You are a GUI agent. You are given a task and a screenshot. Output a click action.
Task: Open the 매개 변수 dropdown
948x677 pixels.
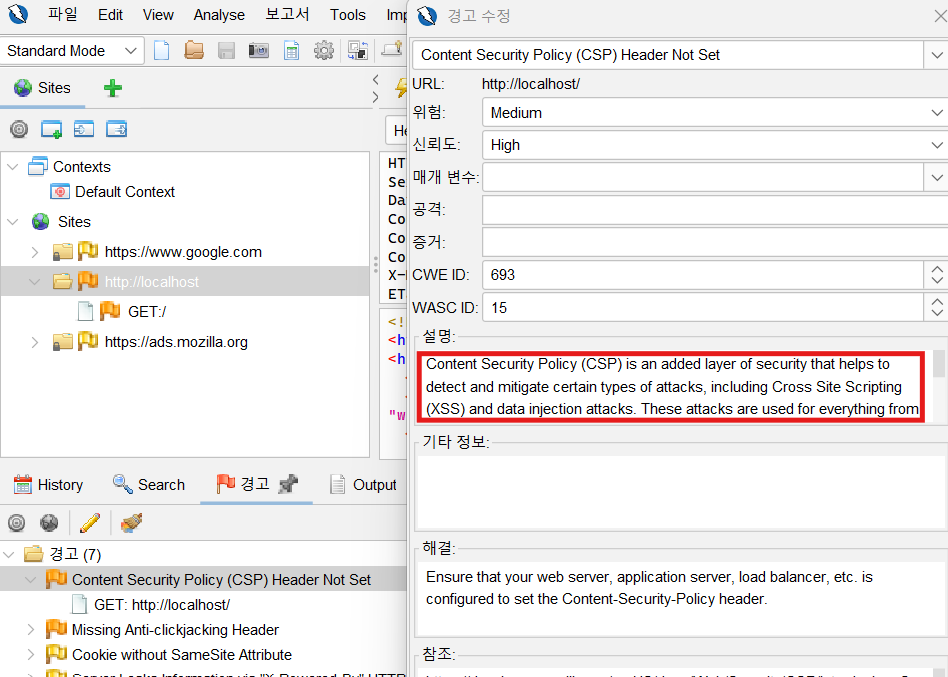tap(937, 178)
